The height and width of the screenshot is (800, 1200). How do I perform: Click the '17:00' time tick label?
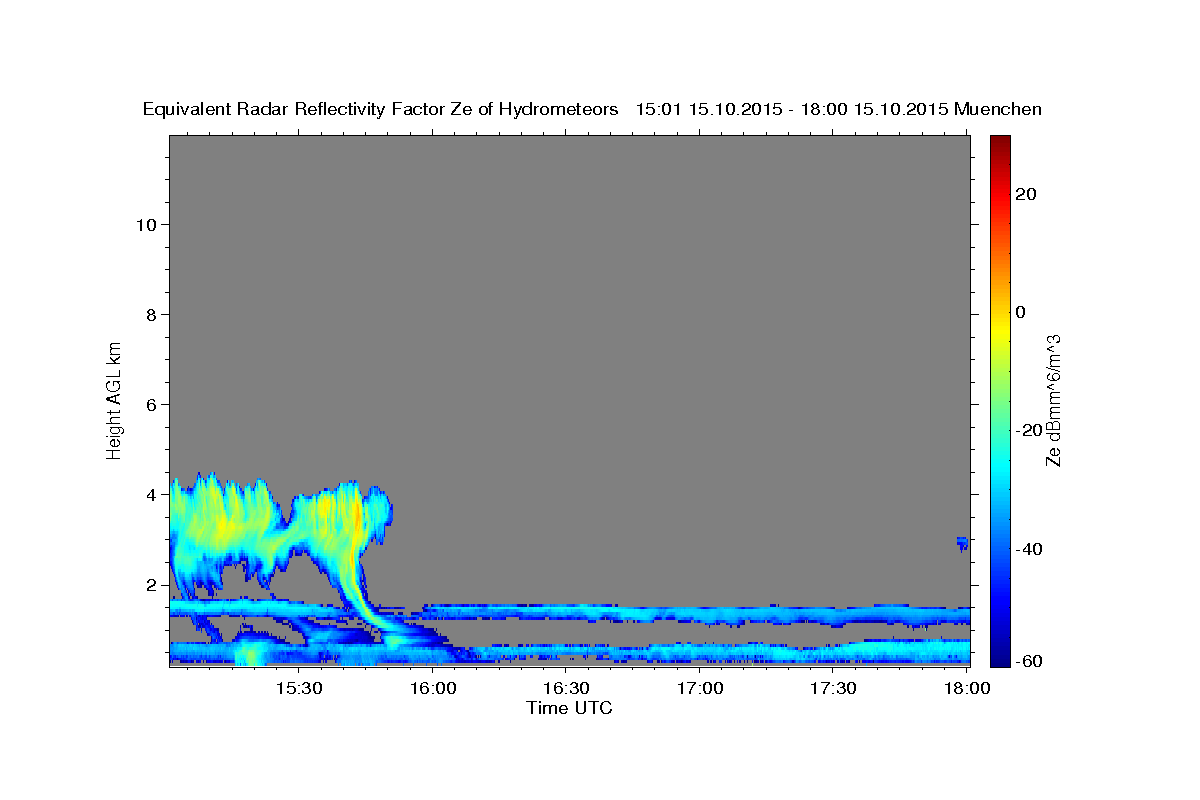700,688
